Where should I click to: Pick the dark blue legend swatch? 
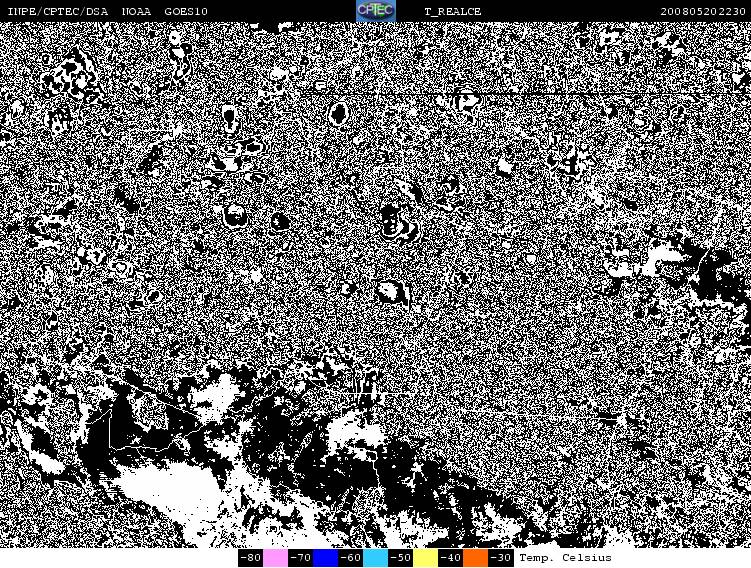(x=325, y=558)
